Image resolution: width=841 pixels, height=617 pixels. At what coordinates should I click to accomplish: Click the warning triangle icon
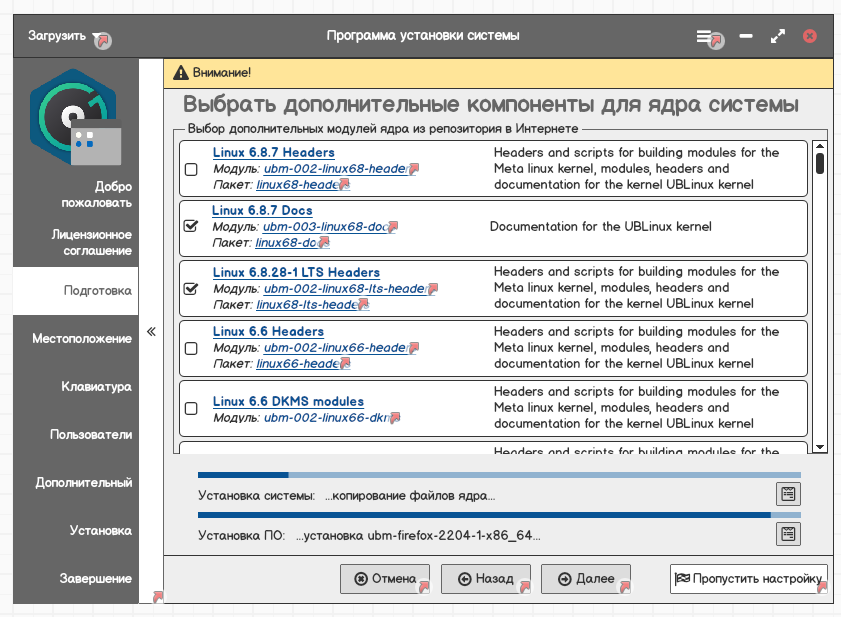[180, 72]
